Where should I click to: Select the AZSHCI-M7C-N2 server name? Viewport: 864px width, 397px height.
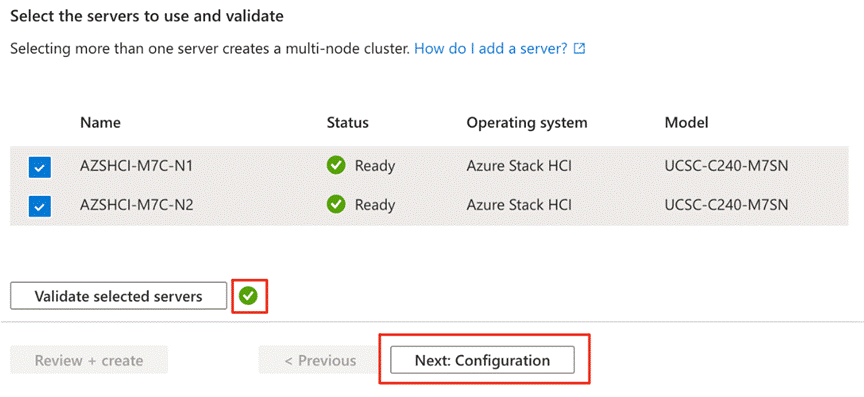[x=137, y=205]
